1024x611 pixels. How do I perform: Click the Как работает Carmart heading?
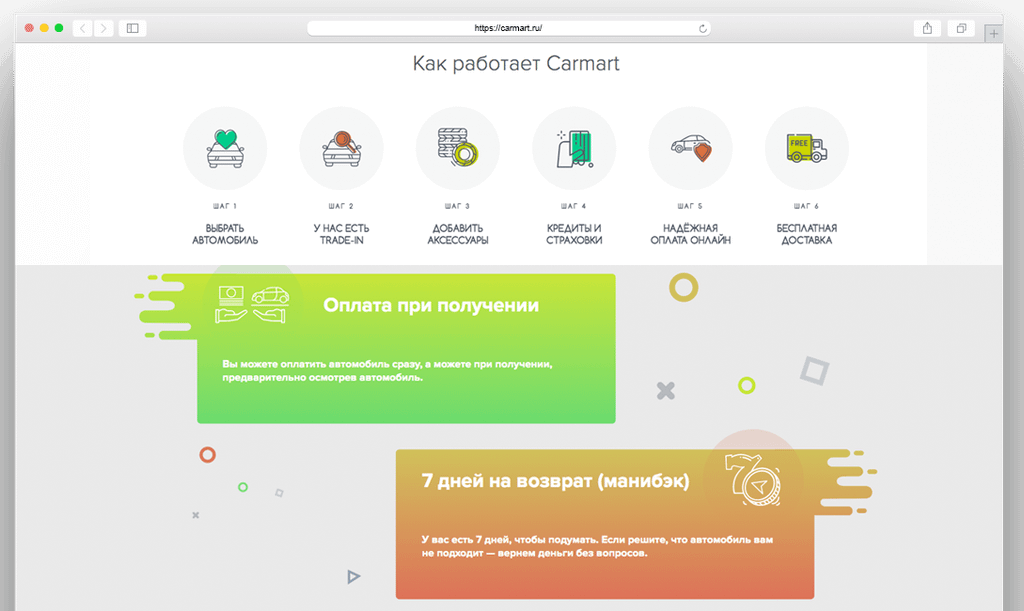coord(516,63)
